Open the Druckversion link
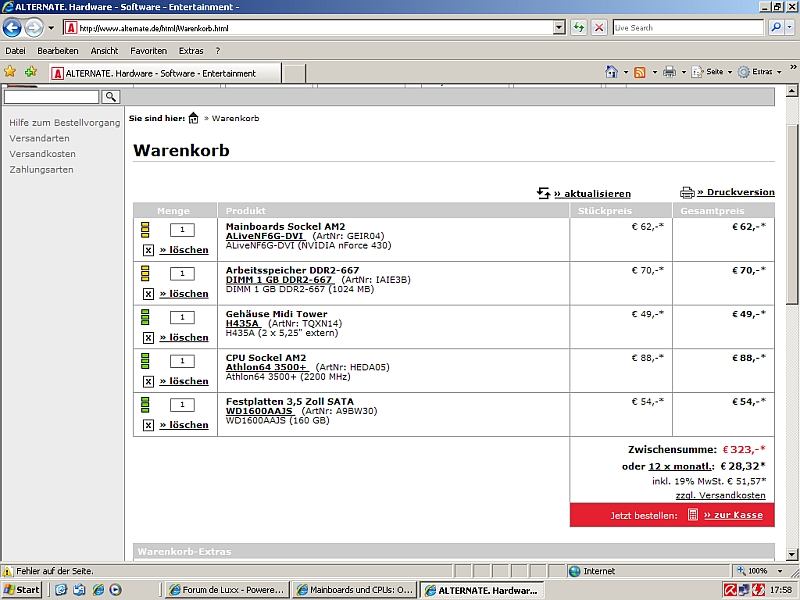 pyautogui.click(x=736, y=192)
